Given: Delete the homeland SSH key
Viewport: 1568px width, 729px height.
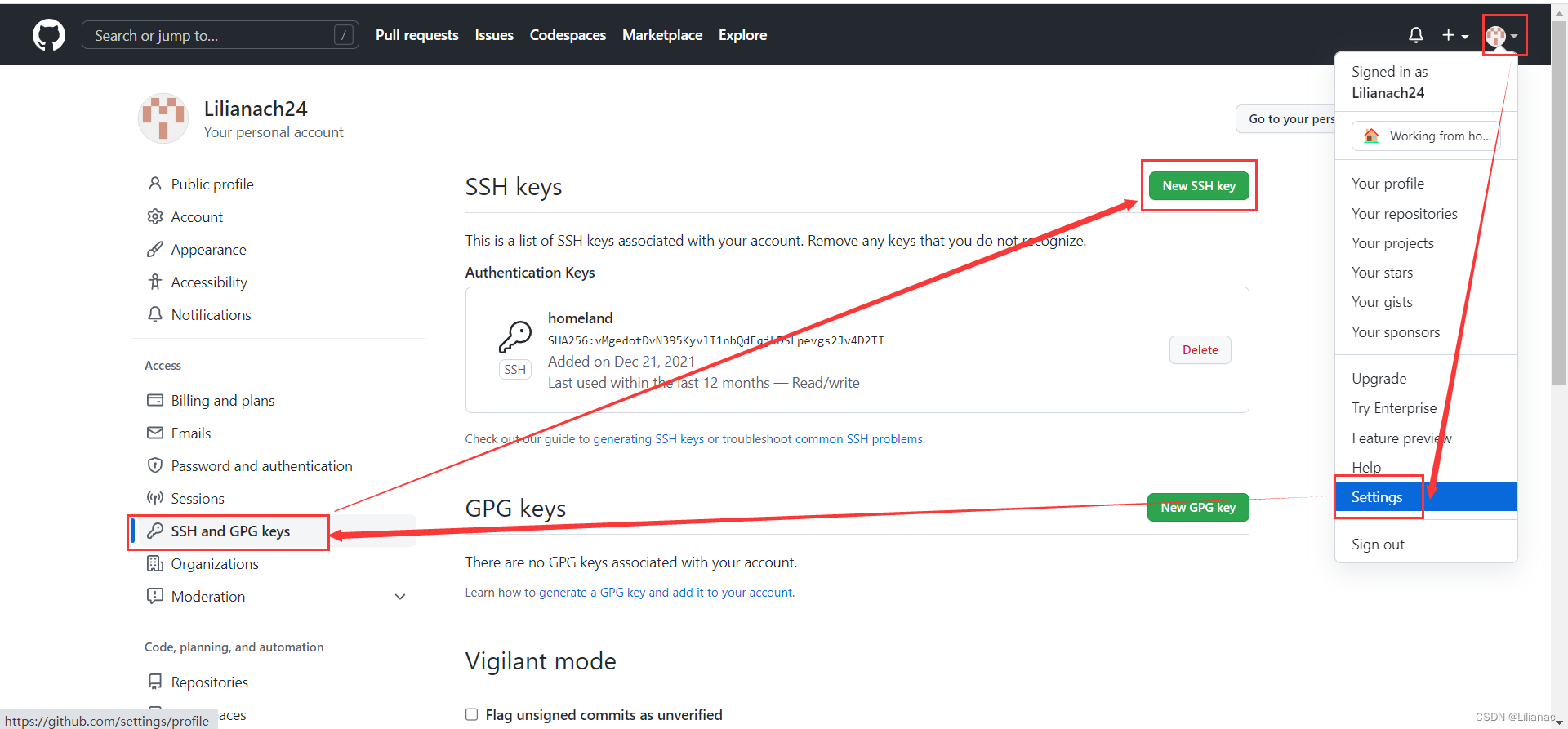Looking at the screenshot, I should [x=1200, y=349].
